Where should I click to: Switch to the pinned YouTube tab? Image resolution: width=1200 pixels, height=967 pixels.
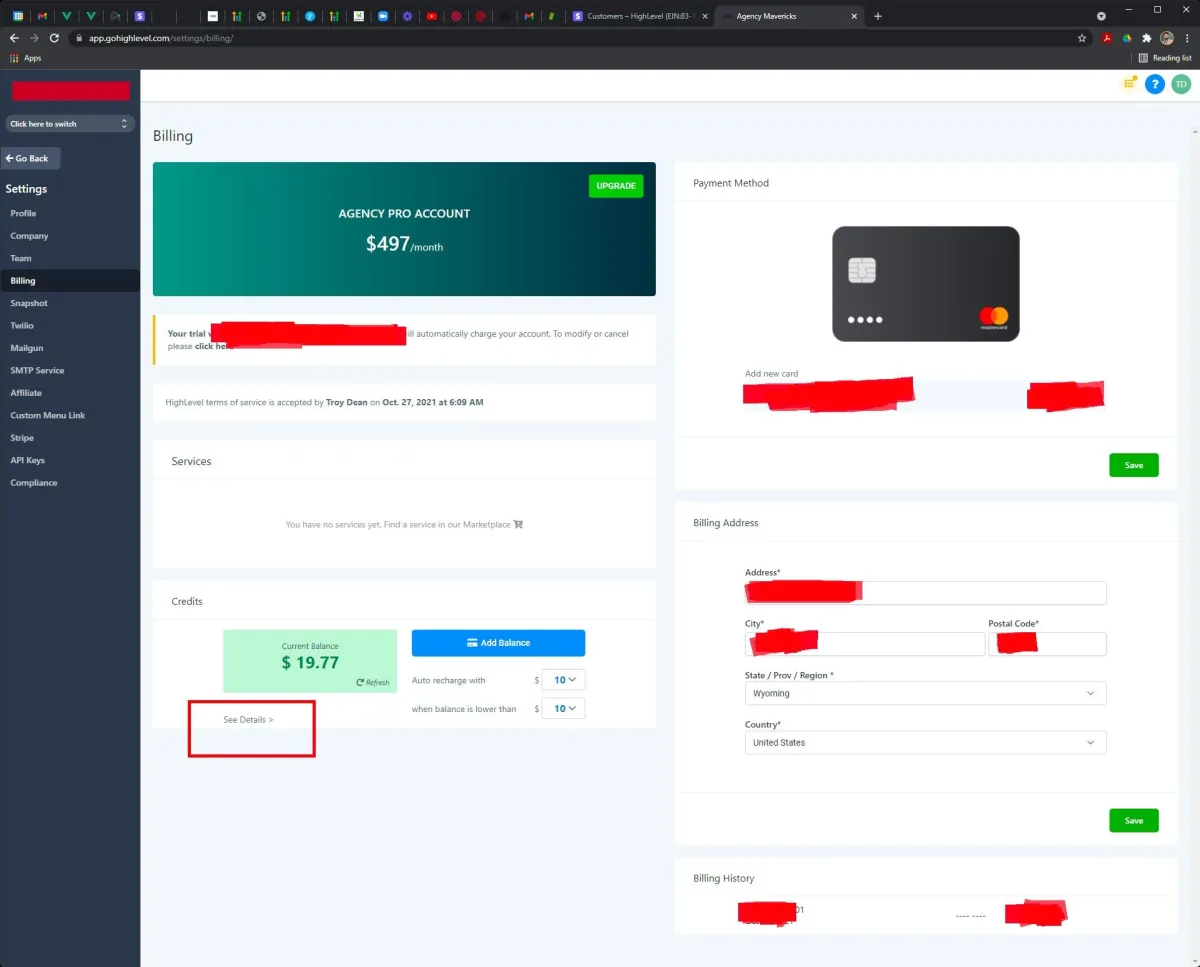pos(431,16)
